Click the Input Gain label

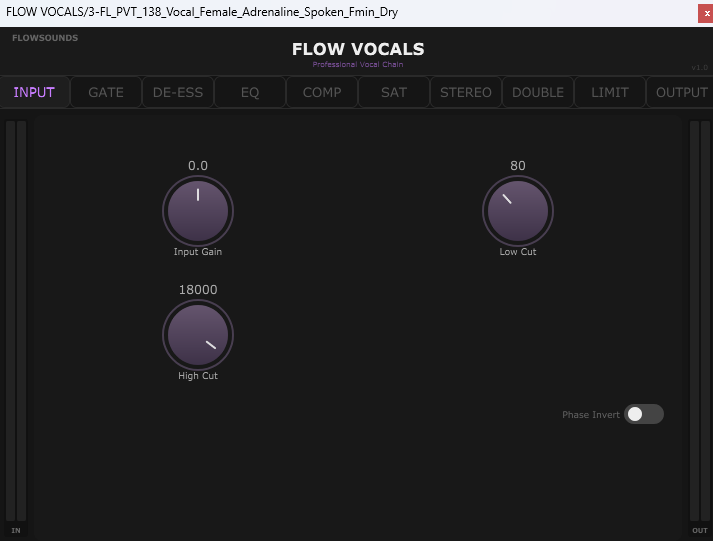pyautogui.click(x=198, y=252)
